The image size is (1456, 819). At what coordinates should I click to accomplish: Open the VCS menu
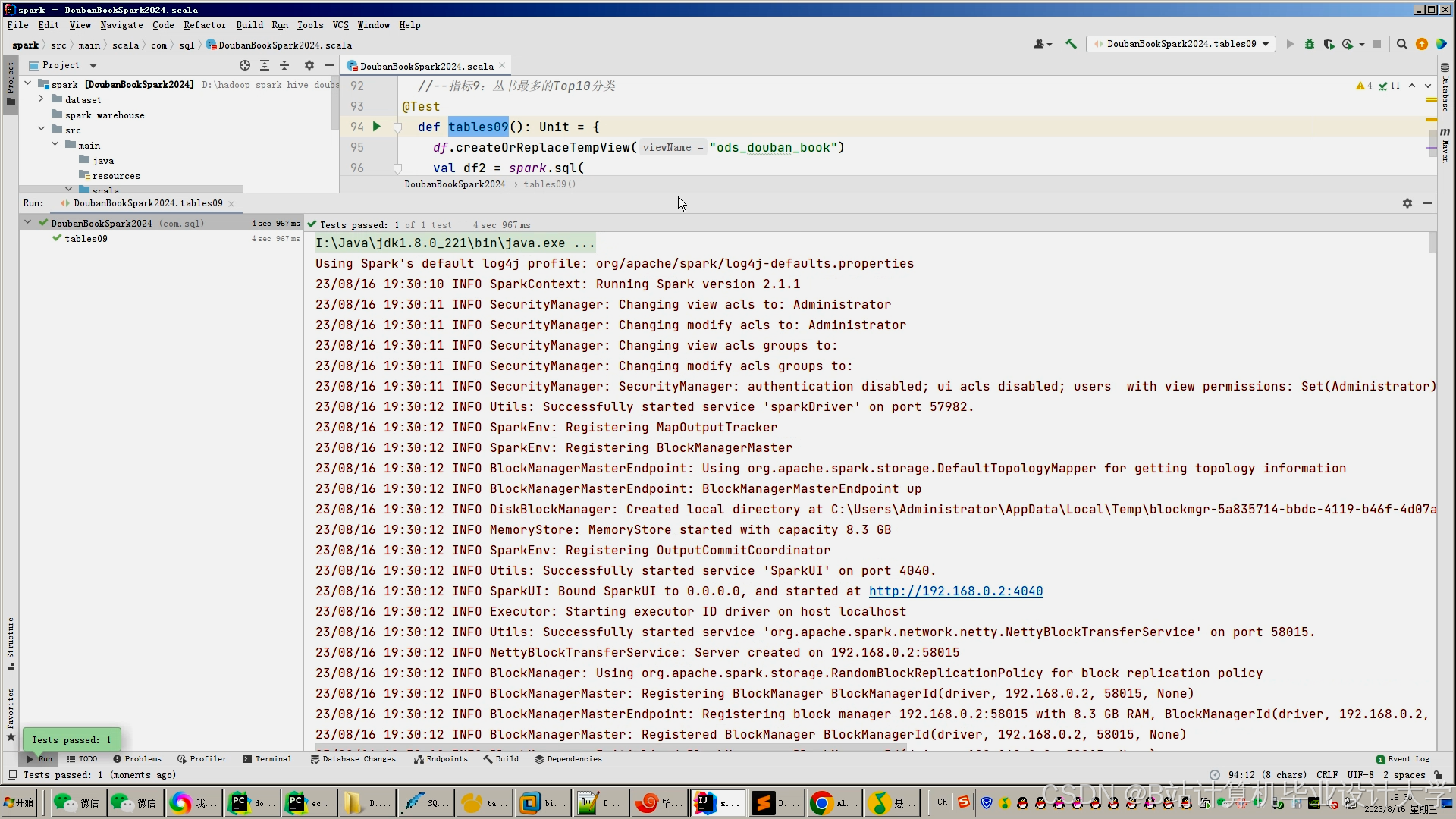[340, 25]
